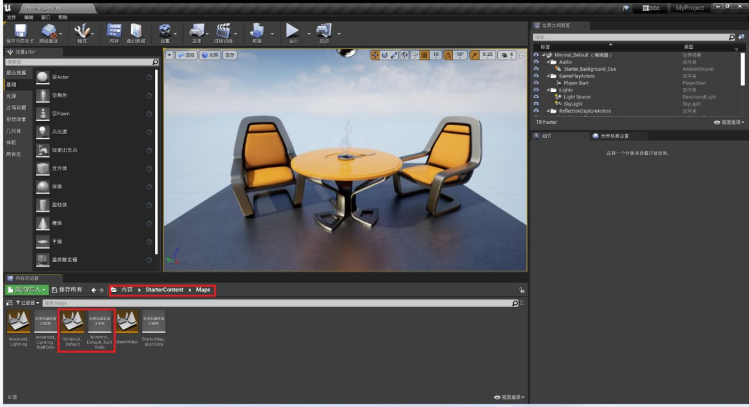Open the viewport options dropdown arrow

(x=171, y=55)
